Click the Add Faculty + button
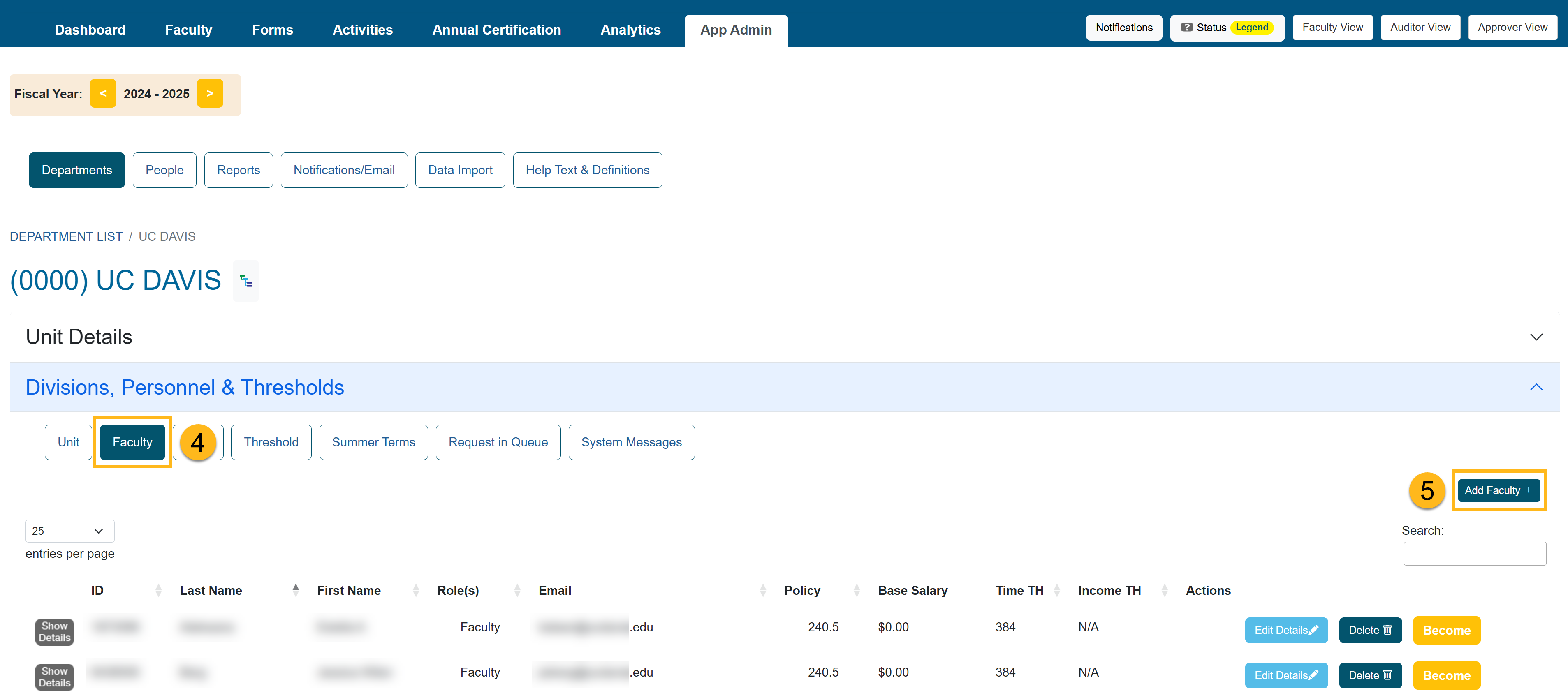The image size is (1568, 700). coord(1499,490)
